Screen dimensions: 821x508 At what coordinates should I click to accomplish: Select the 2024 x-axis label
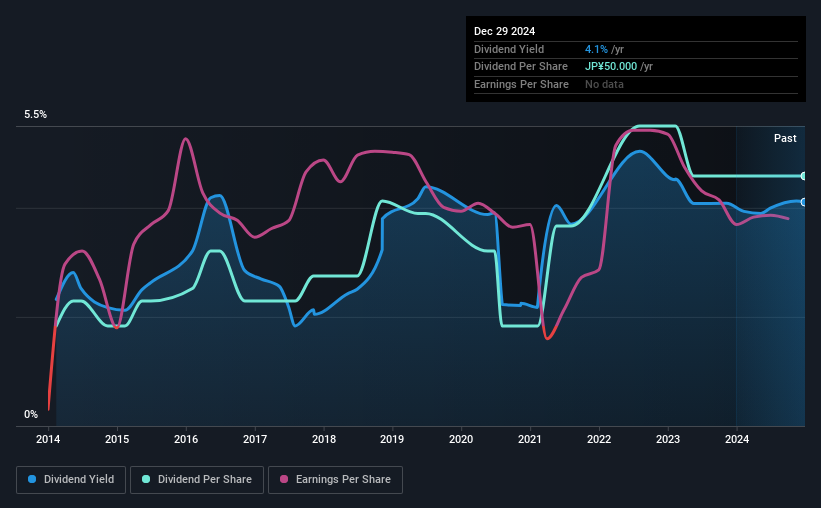(x=737, y=439)
